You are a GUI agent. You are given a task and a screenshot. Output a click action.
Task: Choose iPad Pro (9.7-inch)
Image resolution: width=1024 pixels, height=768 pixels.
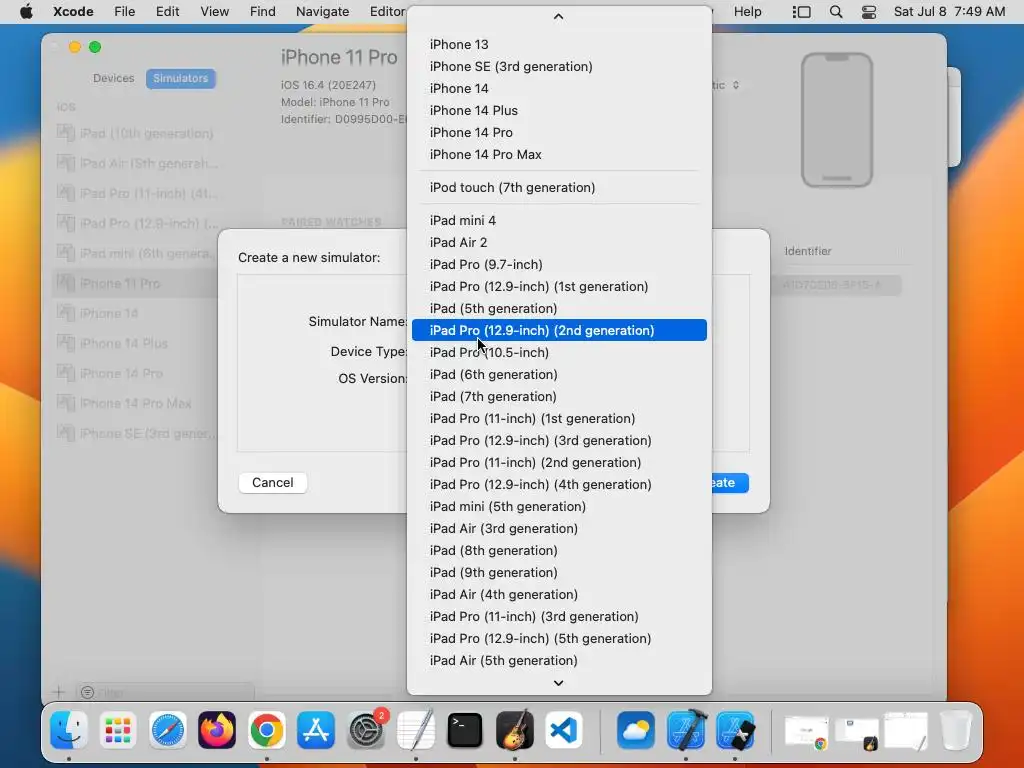click(559, 264)
